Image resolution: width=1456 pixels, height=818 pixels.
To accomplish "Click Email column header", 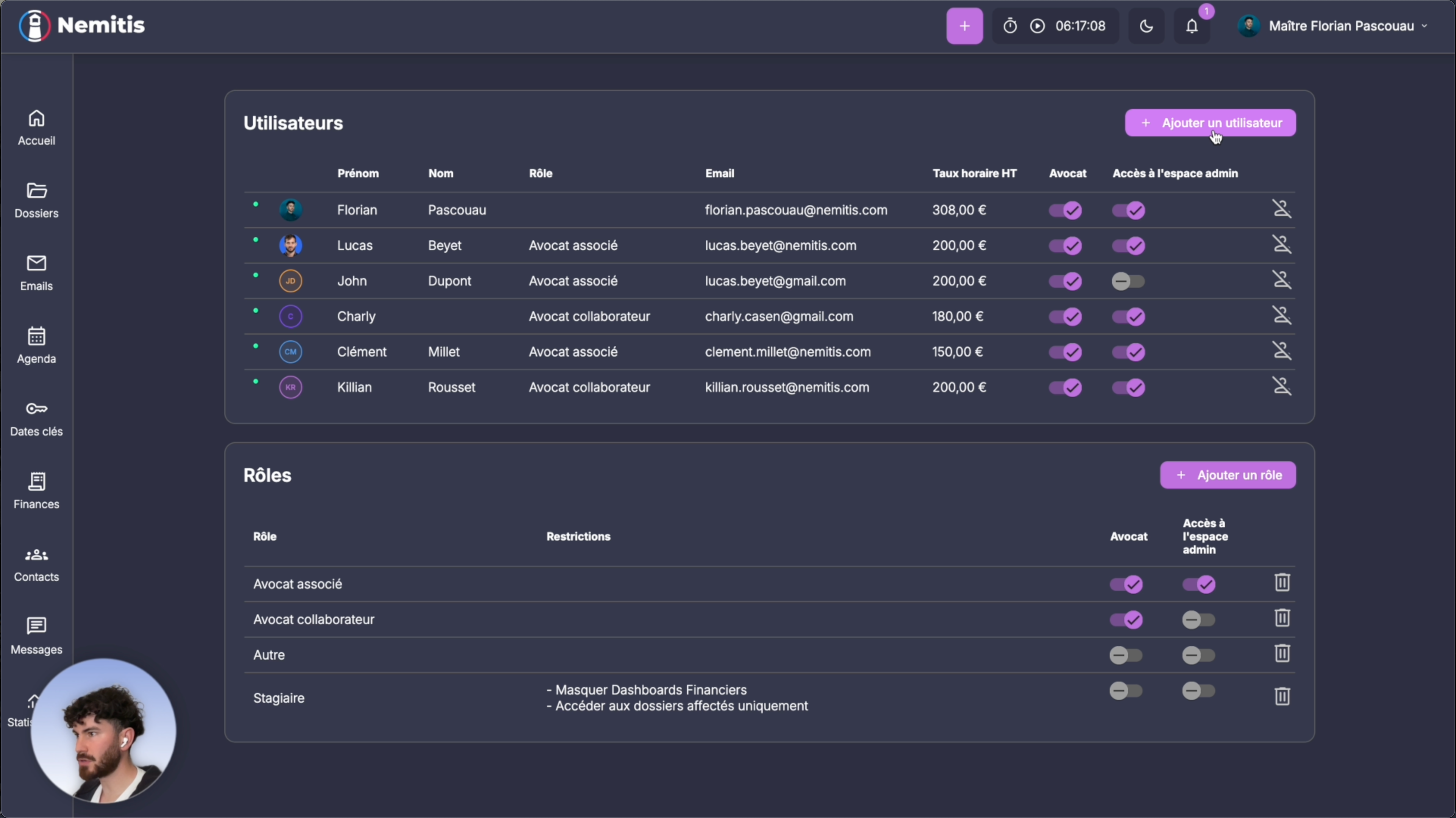I will tap(720, 173).
